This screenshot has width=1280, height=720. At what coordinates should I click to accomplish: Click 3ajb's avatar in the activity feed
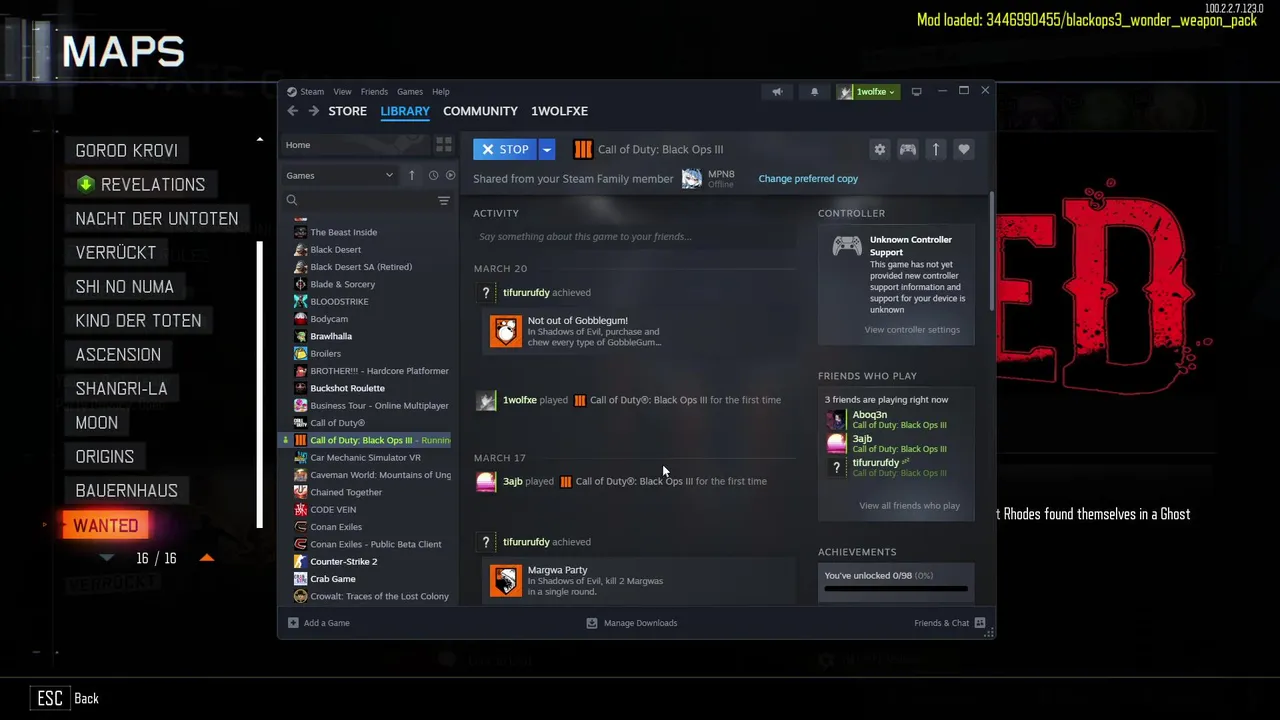(486, 481)
